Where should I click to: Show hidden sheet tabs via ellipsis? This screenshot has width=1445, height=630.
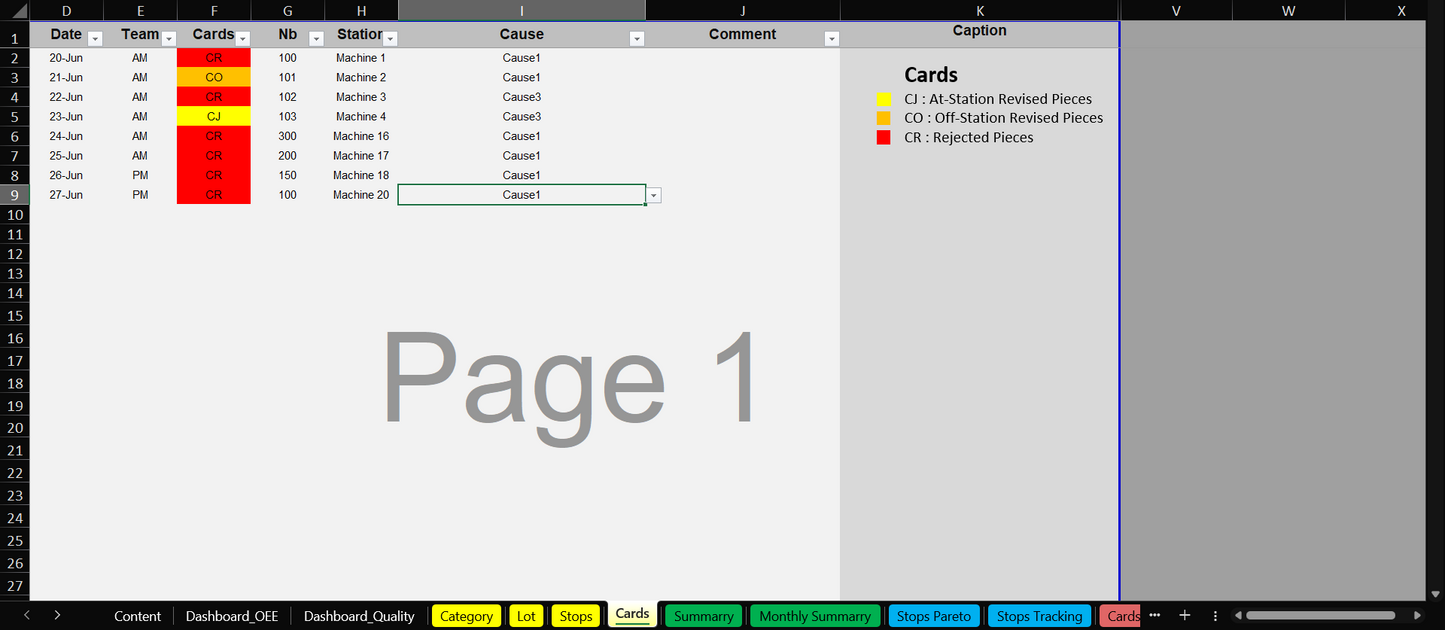(1155, 615)
